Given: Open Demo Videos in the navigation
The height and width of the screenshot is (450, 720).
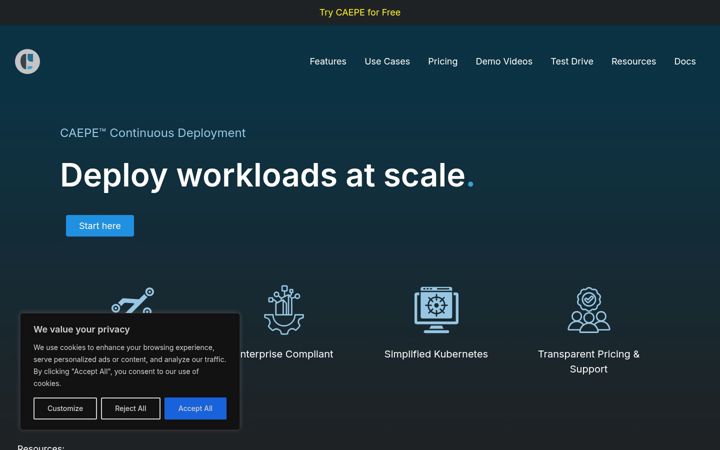Looking at the screenshot, I should [x=504, y=62].
